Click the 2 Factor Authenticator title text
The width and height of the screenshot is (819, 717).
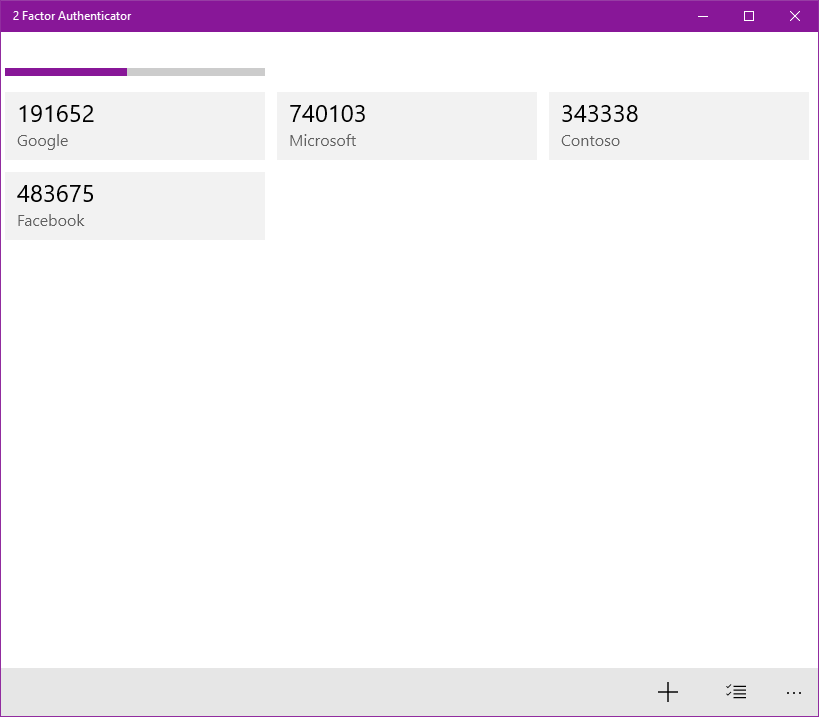71,16
